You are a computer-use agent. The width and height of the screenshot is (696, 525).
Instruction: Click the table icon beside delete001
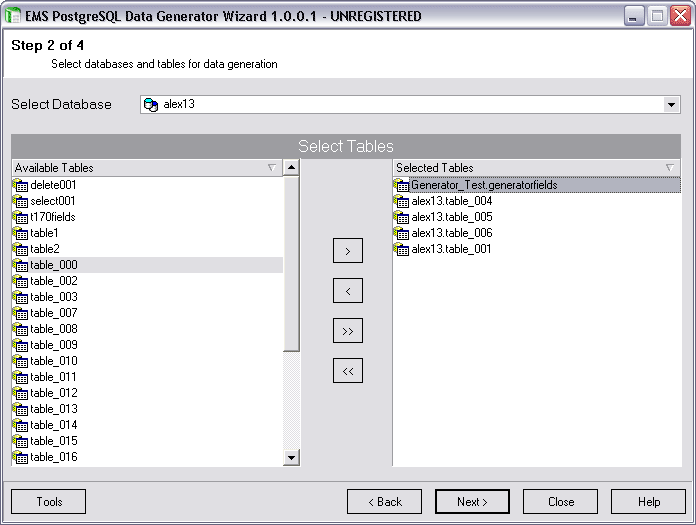20,185
